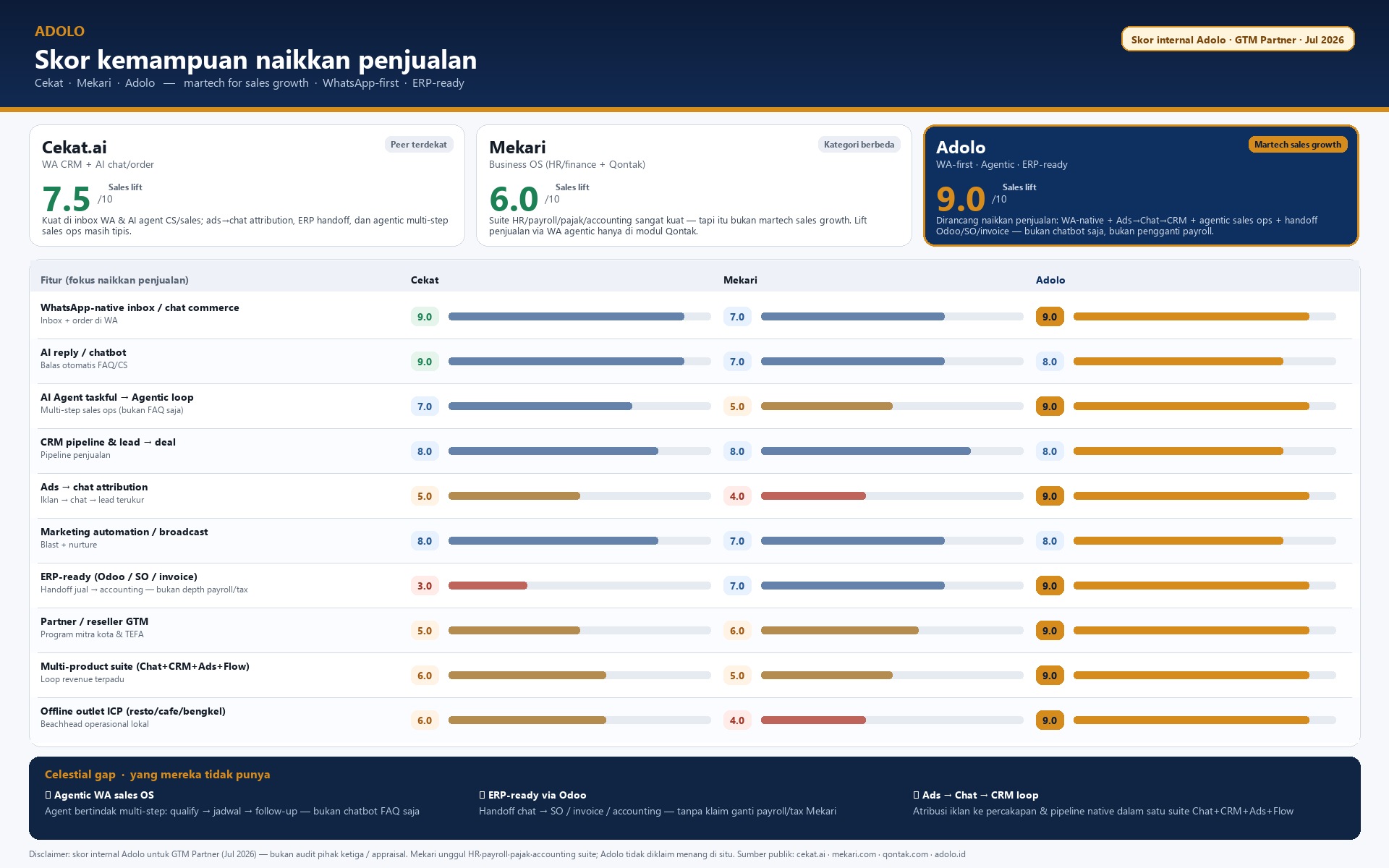
Task: Click the Disclaimer line at the page bottom
Action: tap(497, 854)
